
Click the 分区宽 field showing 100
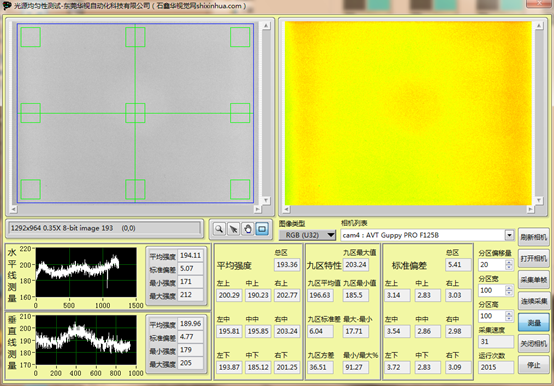coord(492,290)
